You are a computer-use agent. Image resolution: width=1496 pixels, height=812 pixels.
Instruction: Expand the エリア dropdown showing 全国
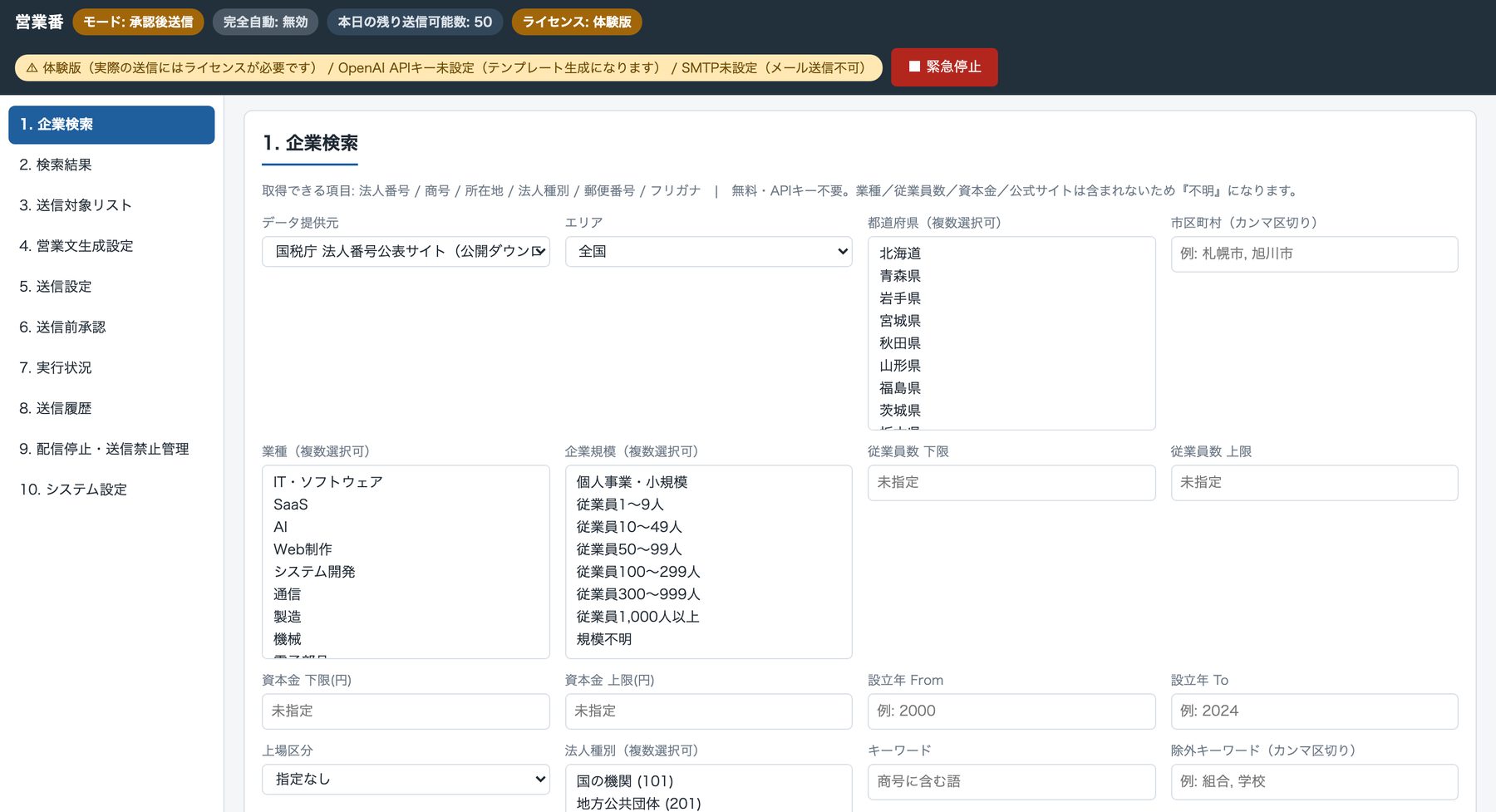[x=709, y=252]
